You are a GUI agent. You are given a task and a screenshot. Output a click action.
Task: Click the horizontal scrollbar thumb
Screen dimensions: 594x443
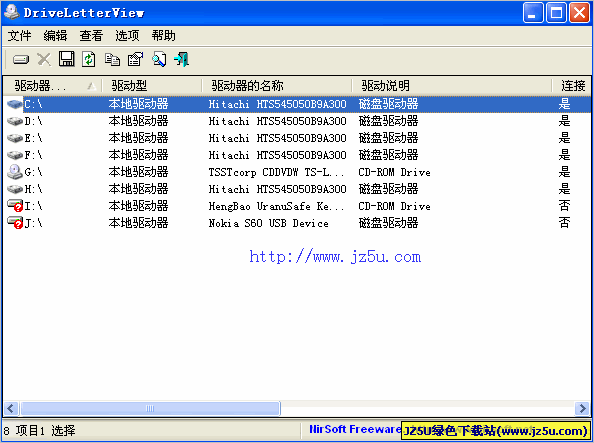(x=150, y=409)
